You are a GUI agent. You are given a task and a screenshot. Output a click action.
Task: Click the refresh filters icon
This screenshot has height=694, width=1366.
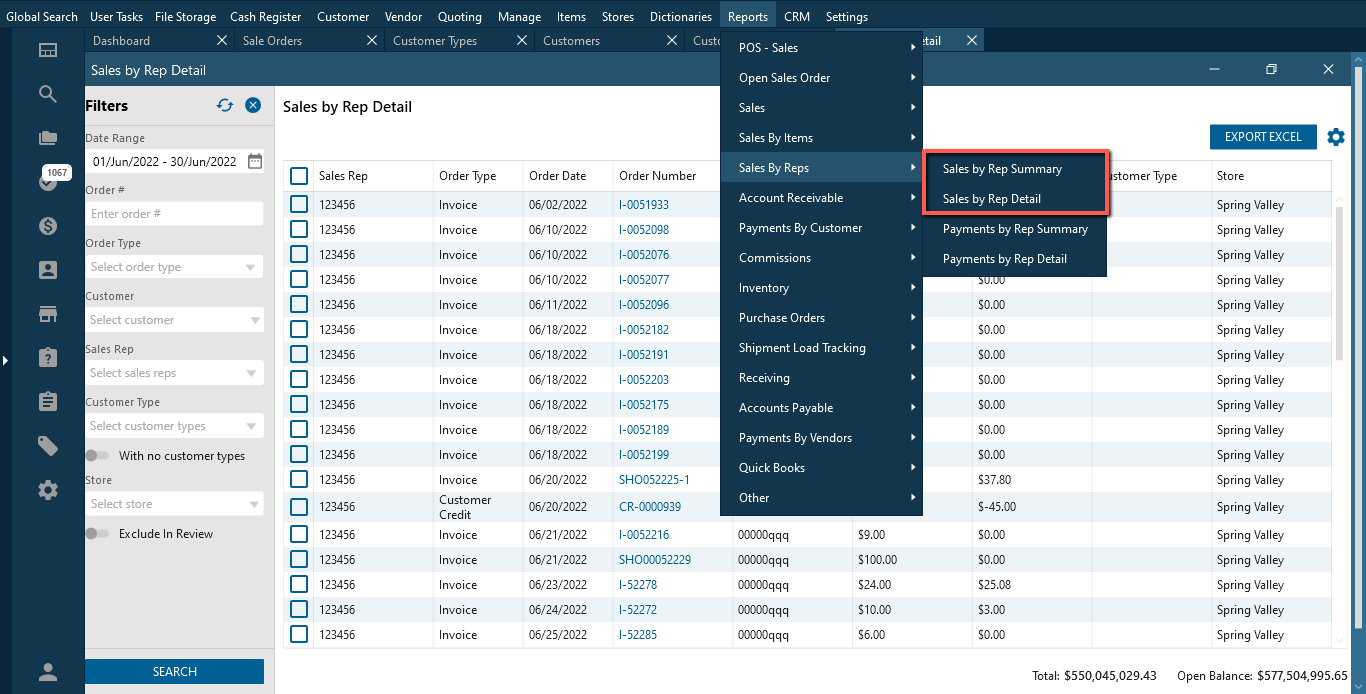[225, 105]
